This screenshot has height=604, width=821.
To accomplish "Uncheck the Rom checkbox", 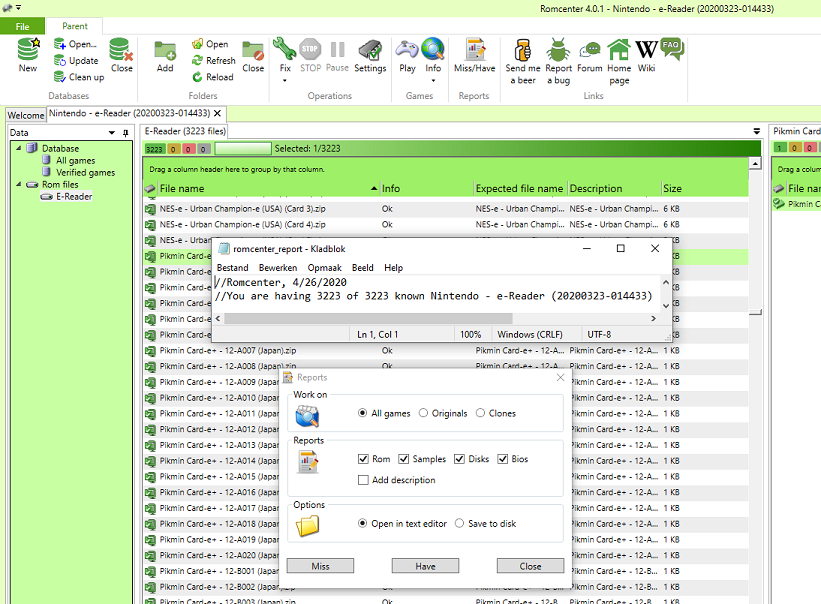I will point(363,459).
